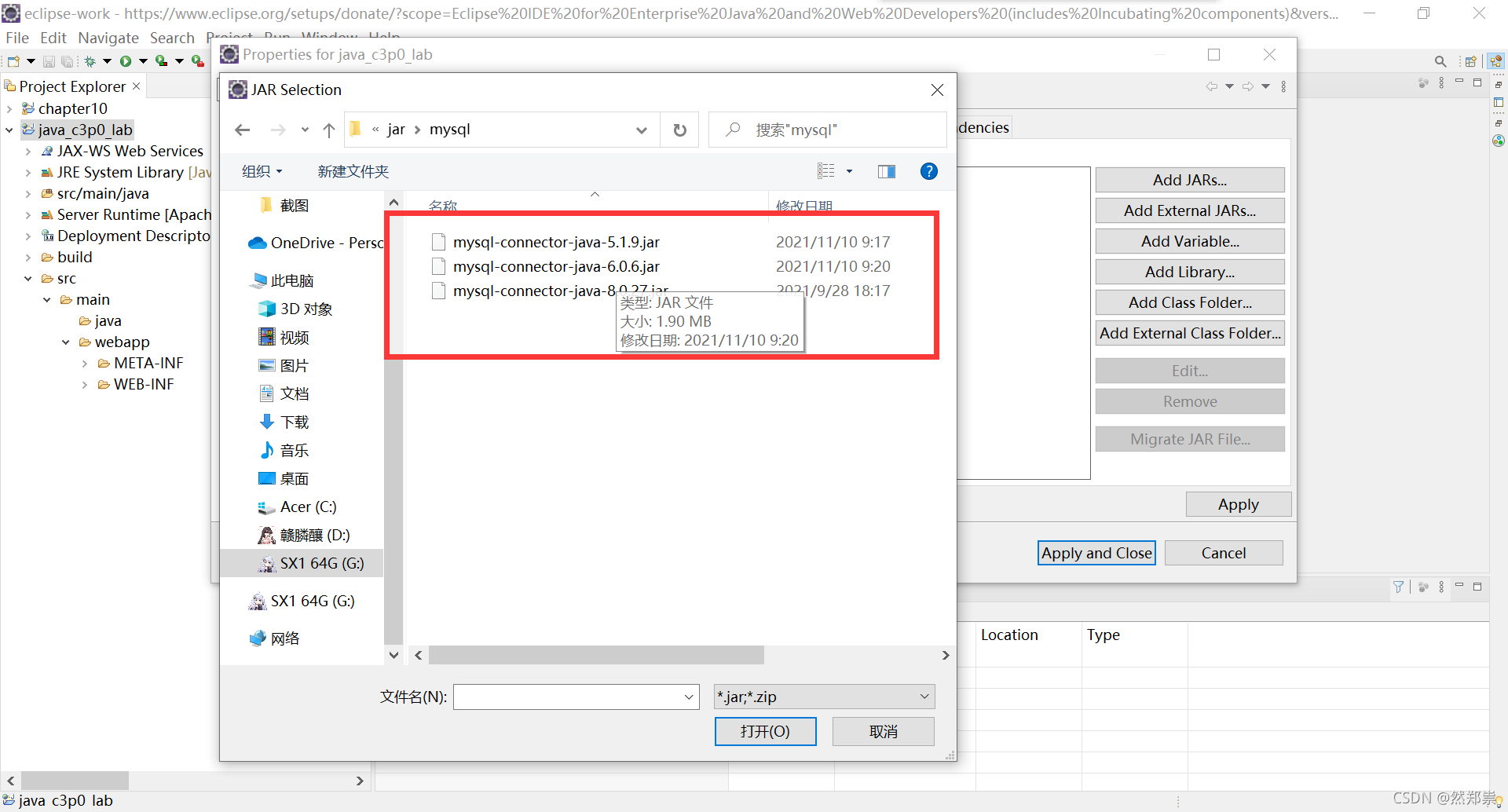The height and width of the screenshot is (812, 1508).
Task: Click the Search icon near the top-right
Action: click(x=1440, y=61)
